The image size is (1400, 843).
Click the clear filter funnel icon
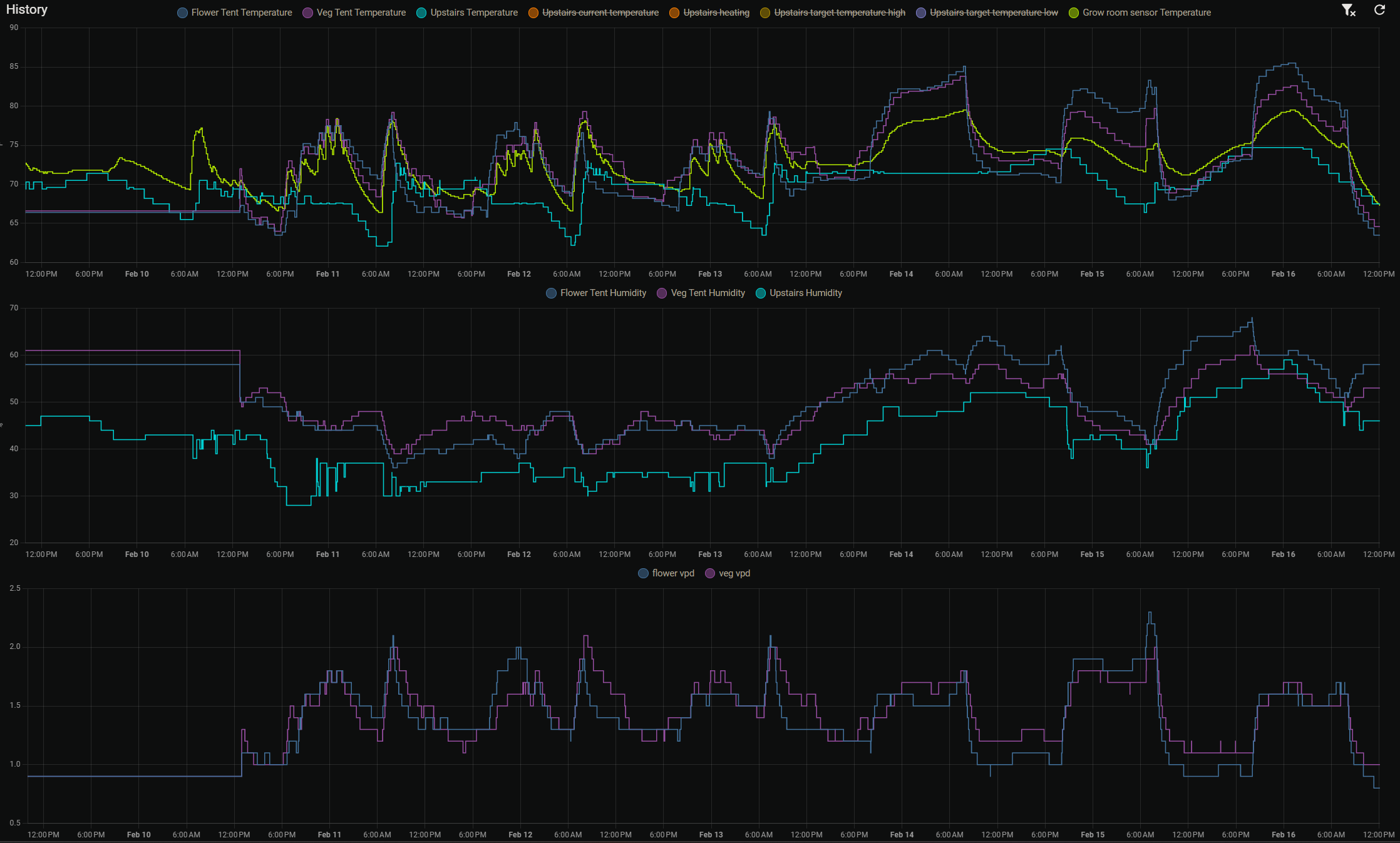[x=1348, y=11]
